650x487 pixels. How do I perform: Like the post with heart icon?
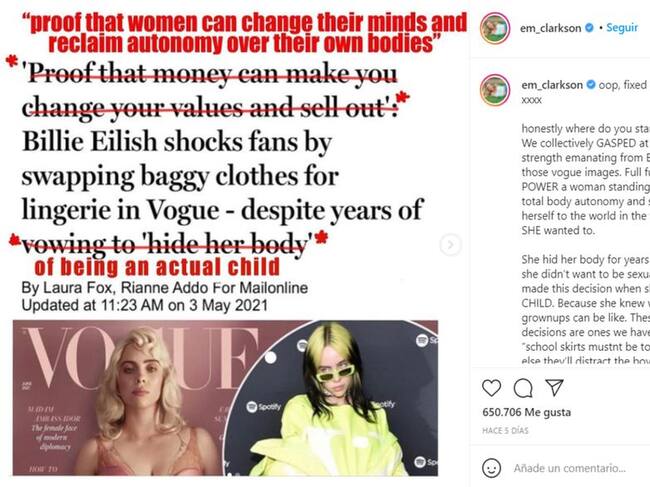tap(492, 388)
